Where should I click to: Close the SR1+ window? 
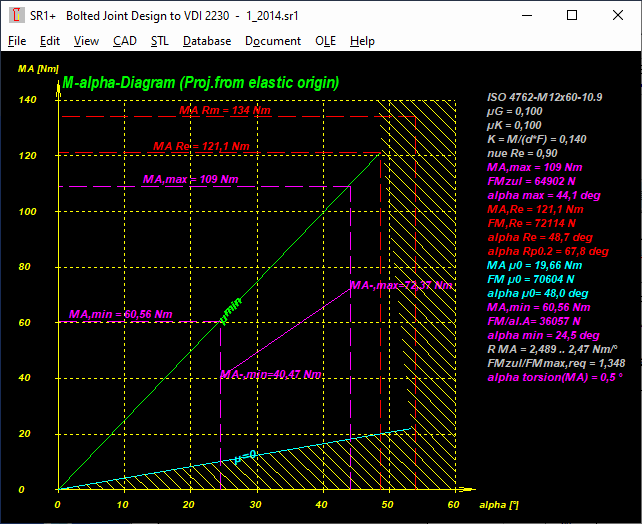click(617, 15)
